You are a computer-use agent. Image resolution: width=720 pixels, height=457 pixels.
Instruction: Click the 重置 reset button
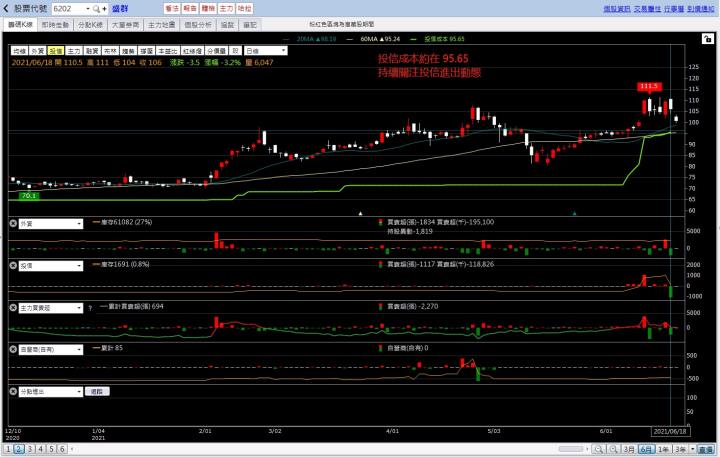pos(706,449)
